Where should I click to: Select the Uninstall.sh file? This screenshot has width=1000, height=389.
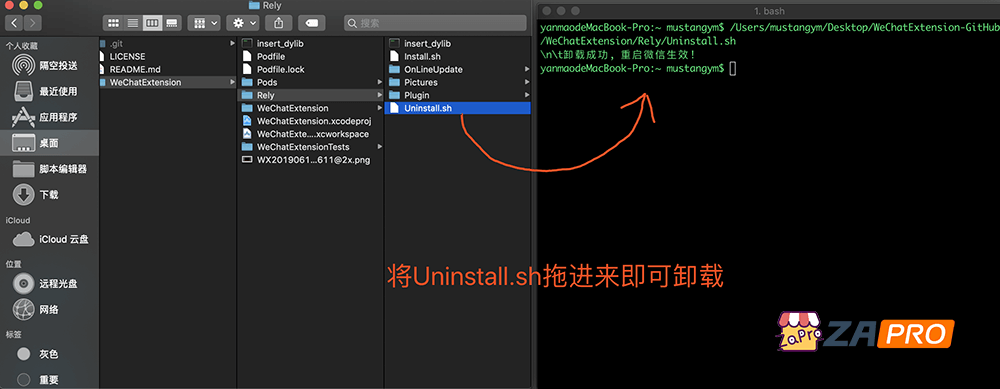[x=458, y=108]
